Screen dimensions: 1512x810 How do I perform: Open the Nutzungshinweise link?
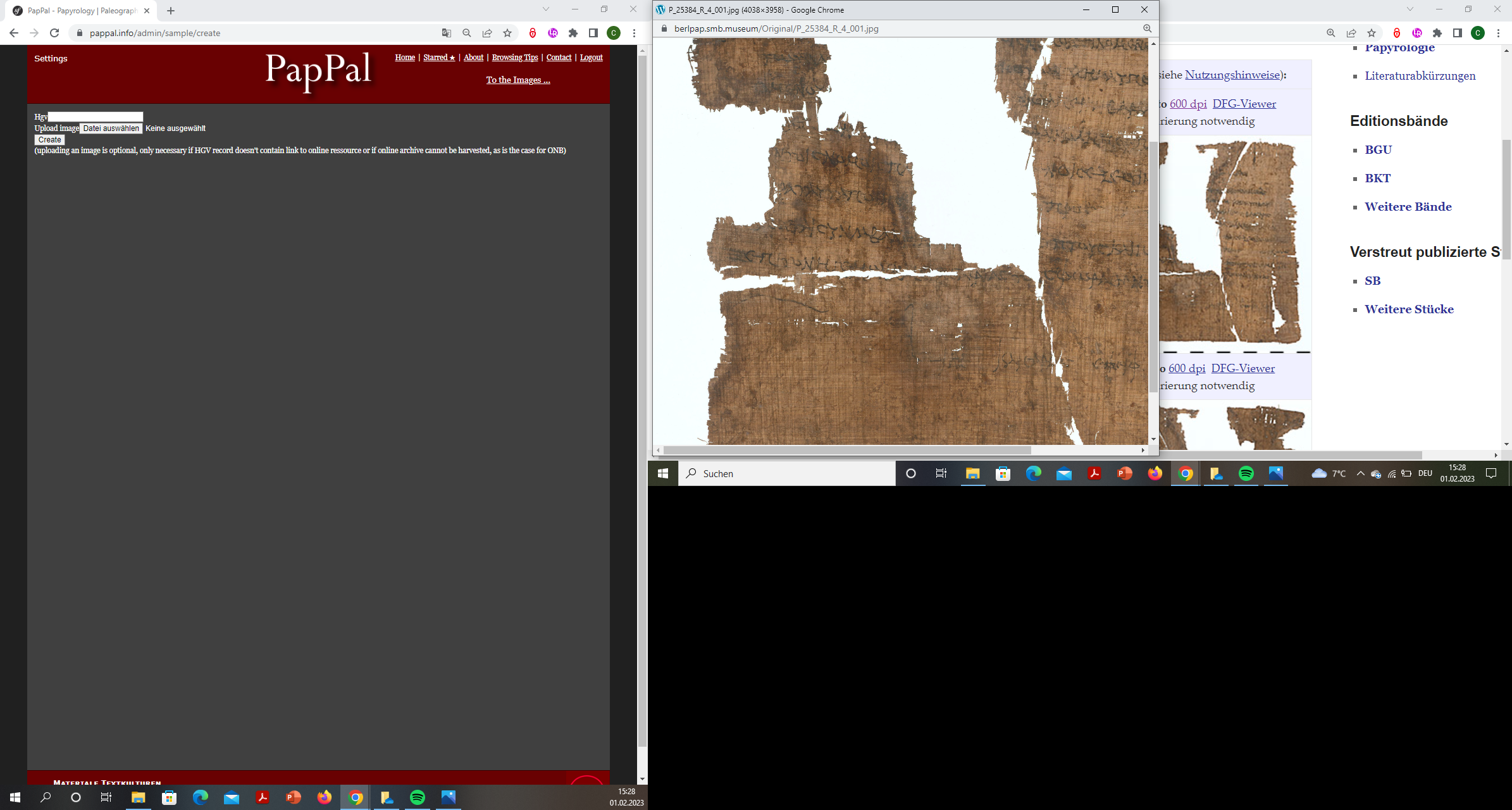1232,75
